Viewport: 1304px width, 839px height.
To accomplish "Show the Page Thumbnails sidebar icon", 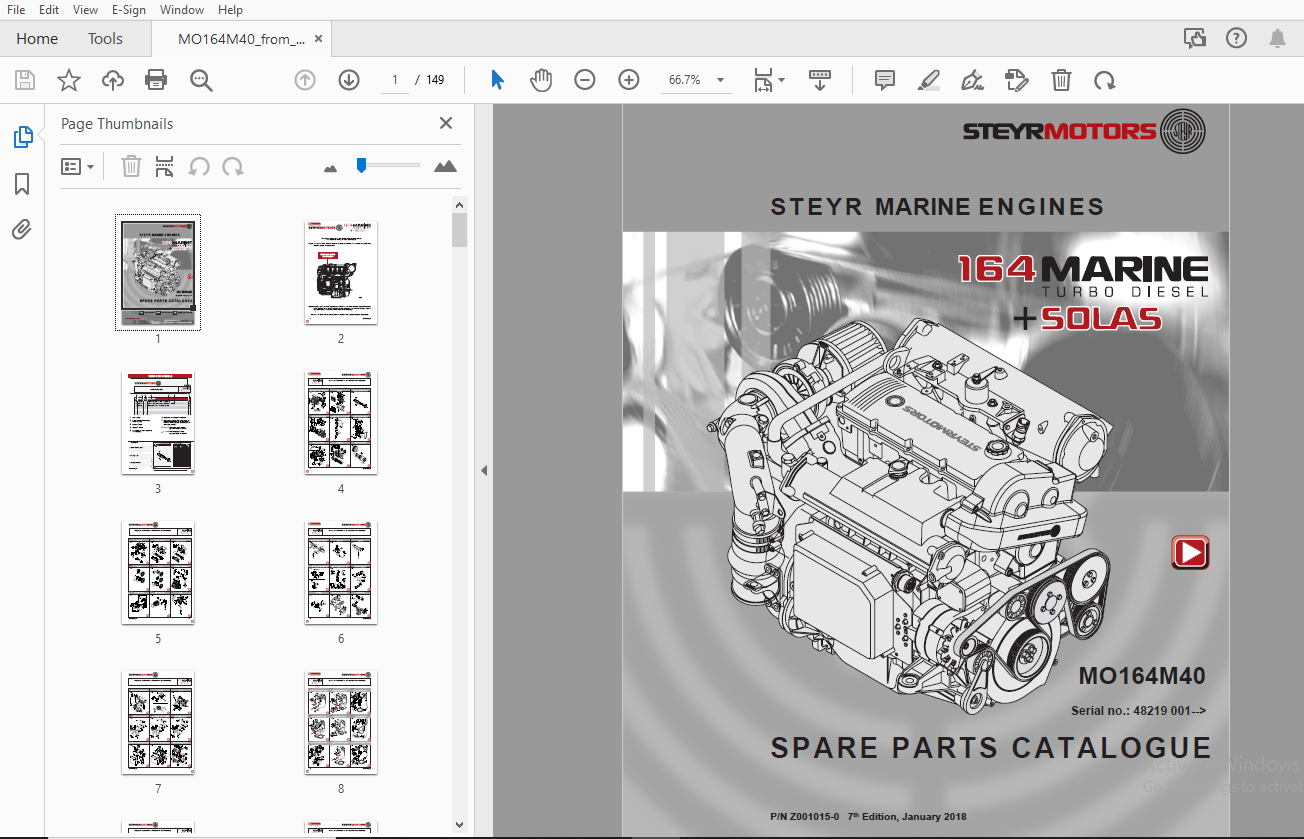I will pyautogui.click(x=23, y=137).
